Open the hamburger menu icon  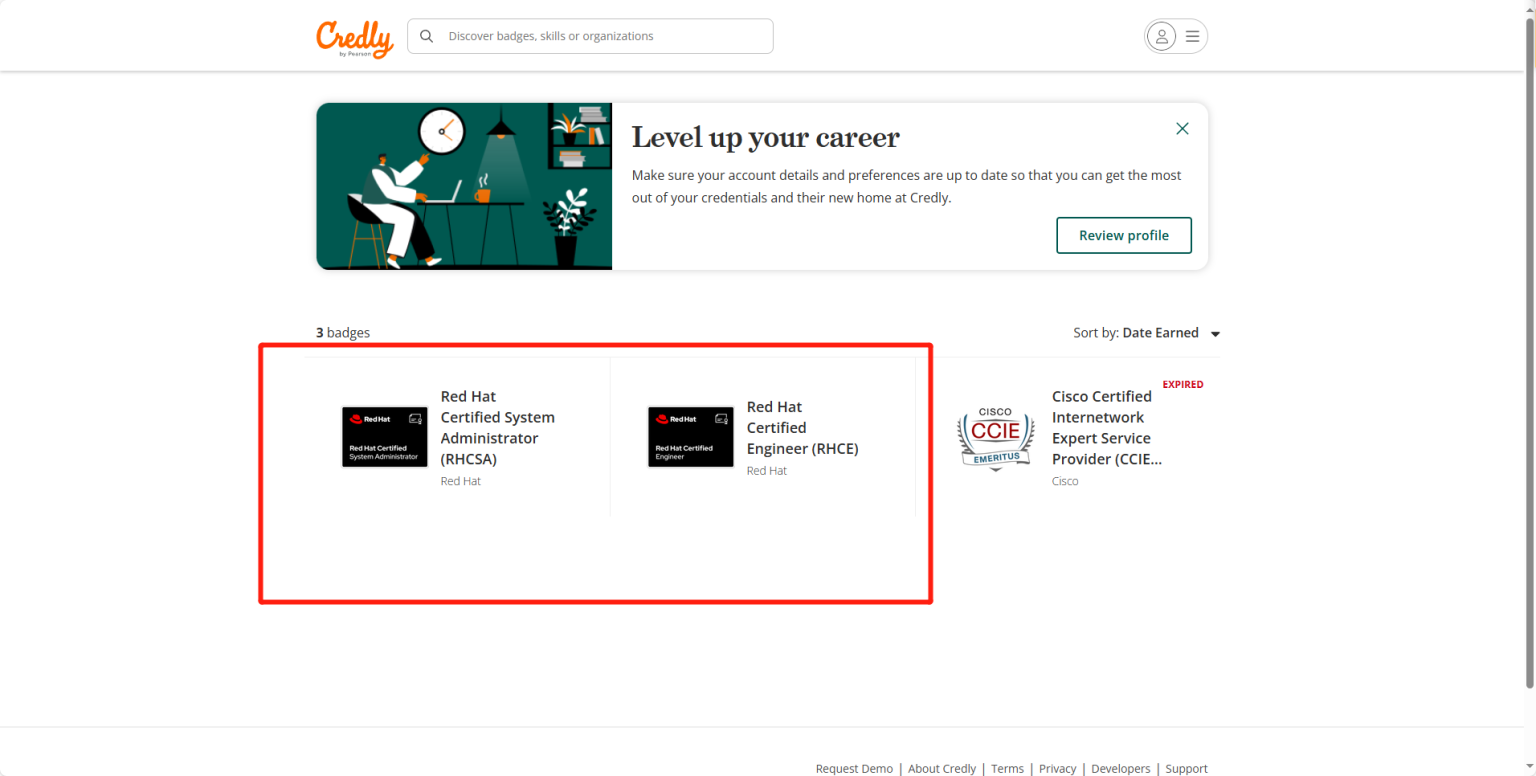pos(1192,36)
